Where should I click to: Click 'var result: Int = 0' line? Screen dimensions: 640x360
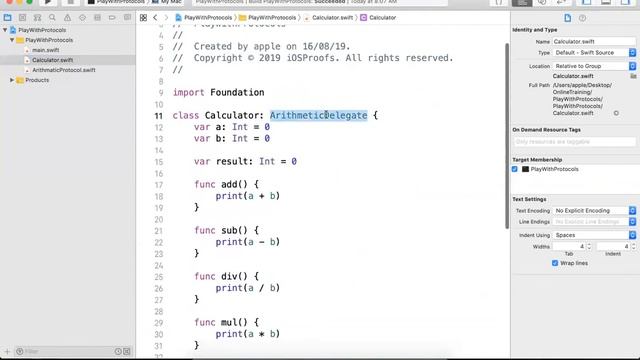(x=245, y=162)
